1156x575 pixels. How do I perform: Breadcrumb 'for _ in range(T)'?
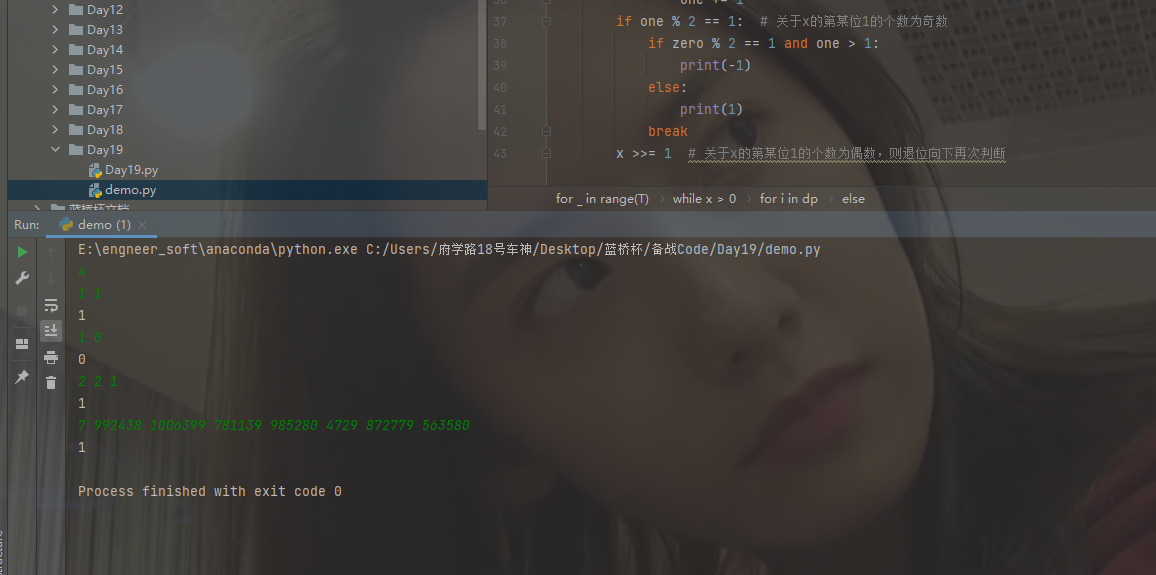click(x=602, y=199)
